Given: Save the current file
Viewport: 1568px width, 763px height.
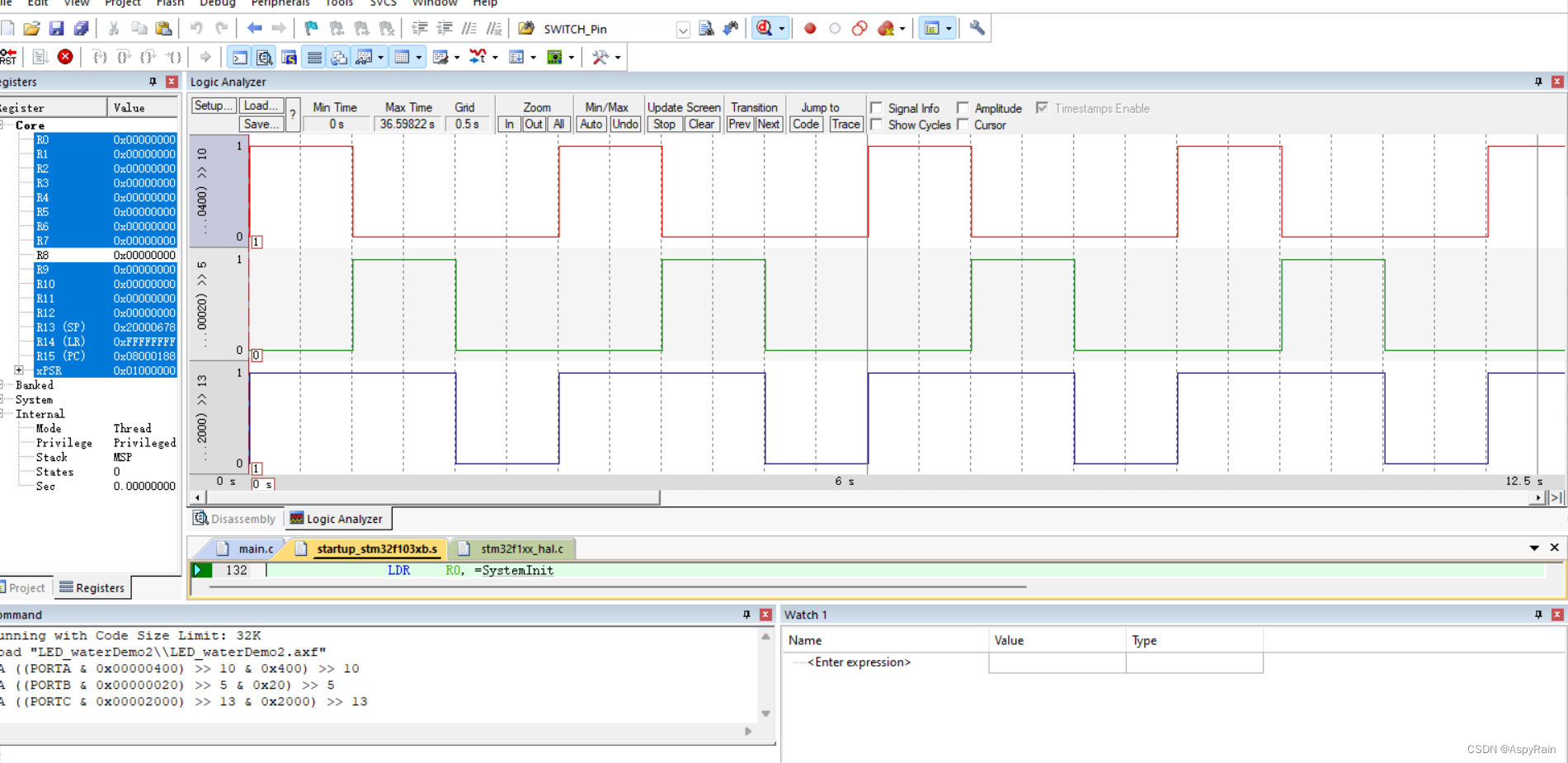Looking at the screenshot, I should click(x=56, y=29).
